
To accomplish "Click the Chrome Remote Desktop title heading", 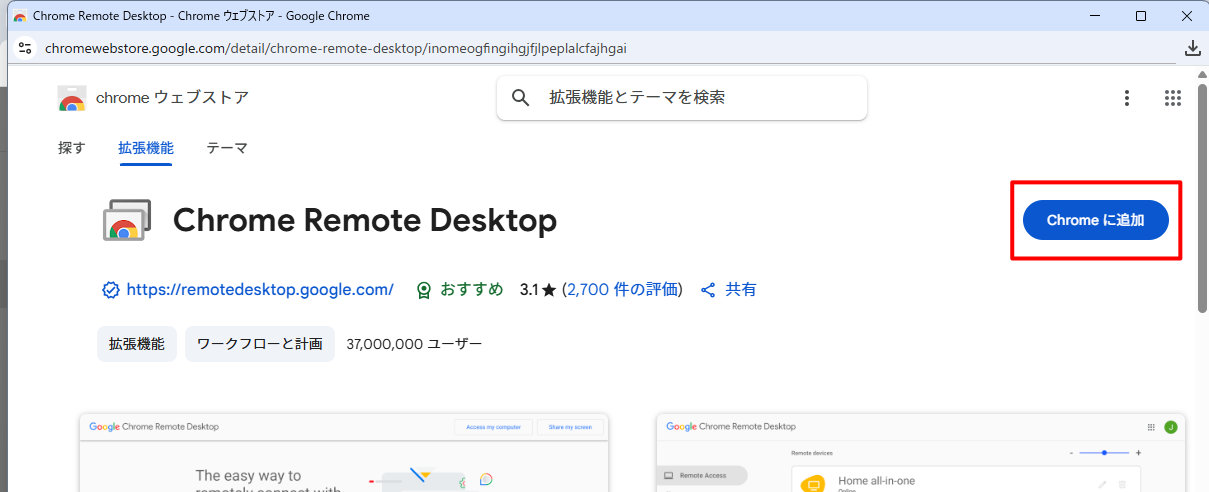I will pyautogui.click(x=365, y=220).
